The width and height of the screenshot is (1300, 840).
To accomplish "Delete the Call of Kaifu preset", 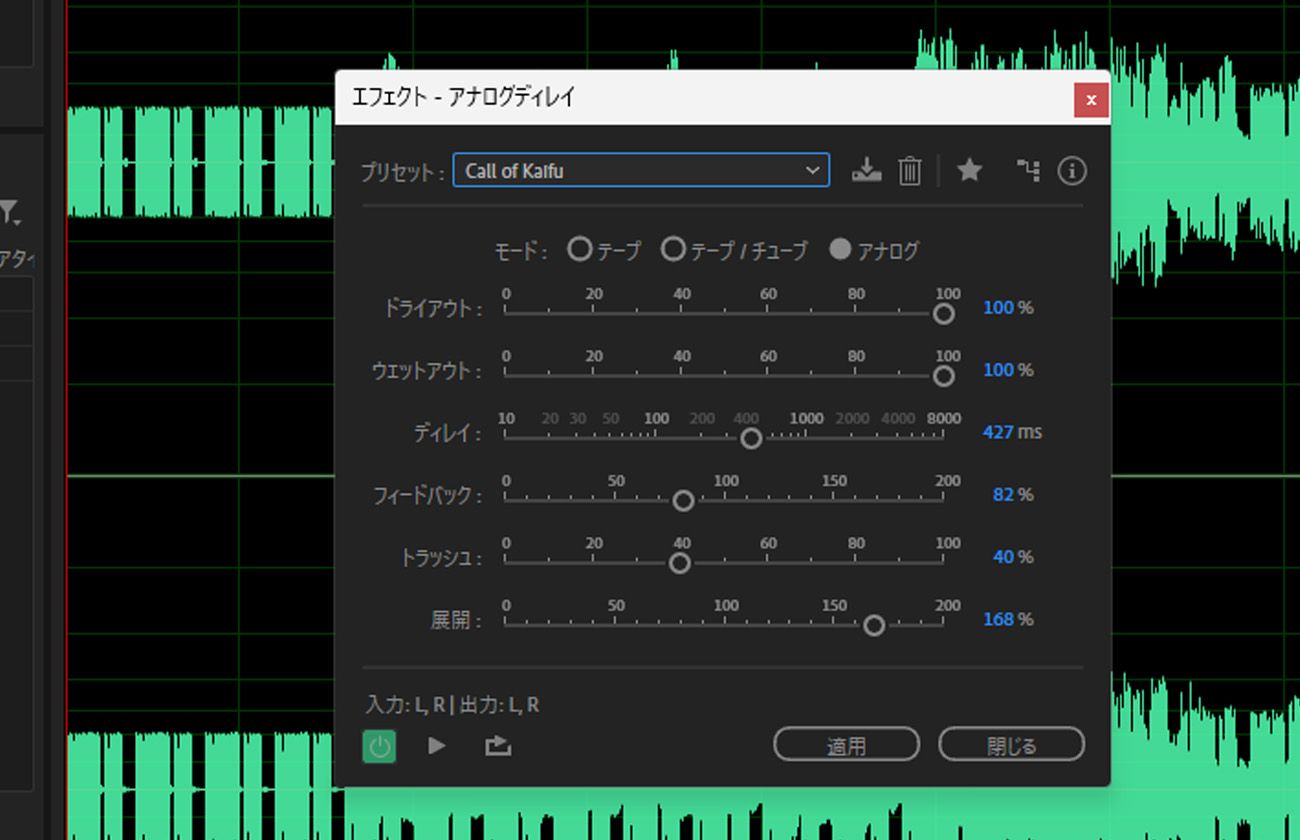I will (x=909, y=170).
